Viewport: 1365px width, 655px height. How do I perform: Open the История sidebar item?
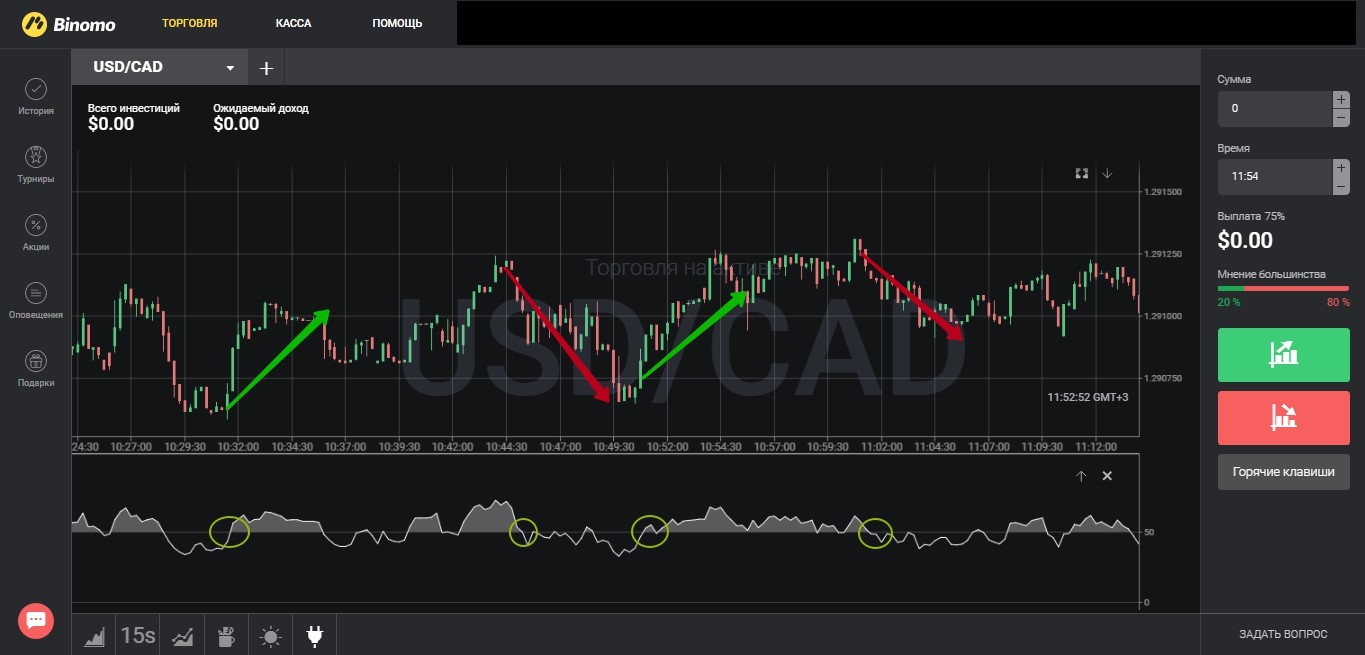(x=35, y=97)
